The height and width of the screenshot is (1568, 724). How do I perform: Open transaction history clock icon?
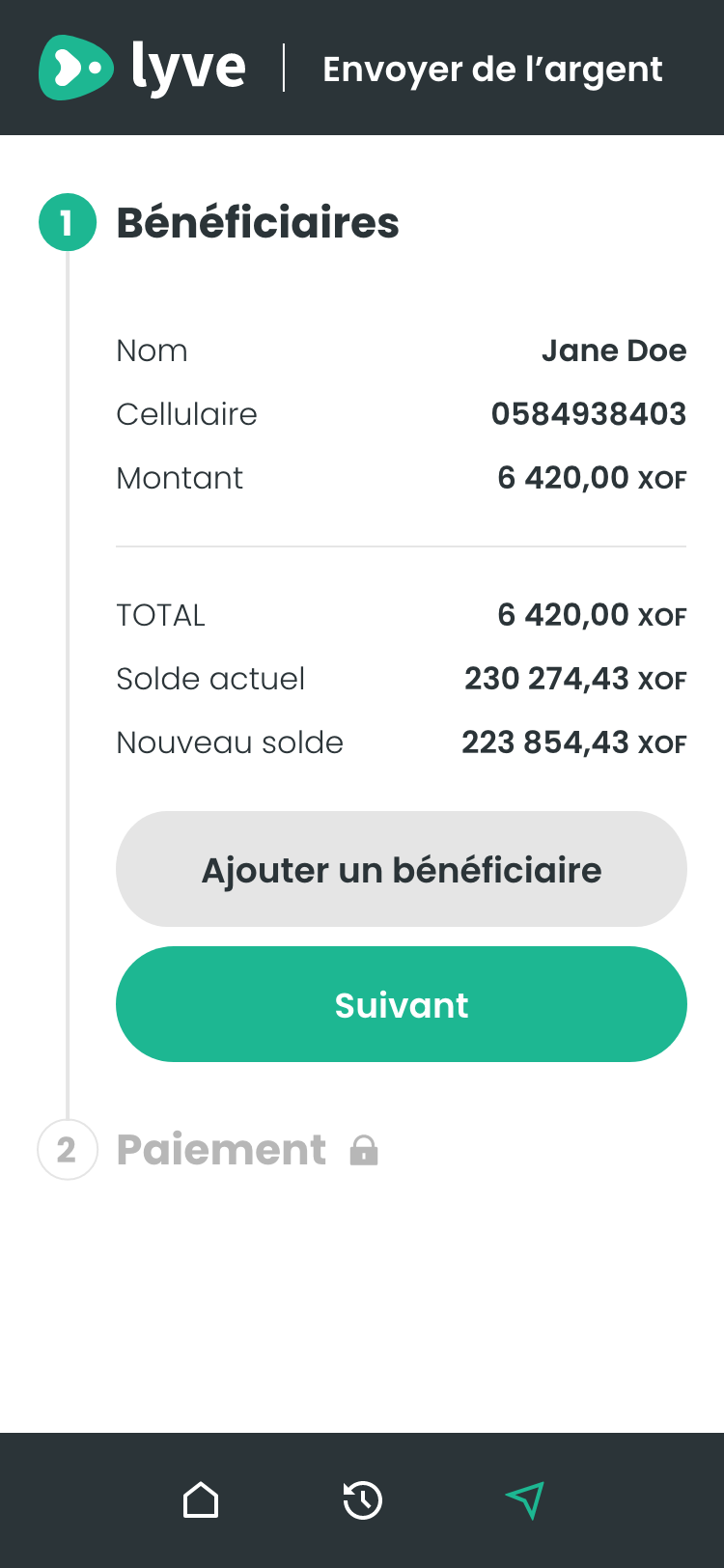click(363, 1500)
